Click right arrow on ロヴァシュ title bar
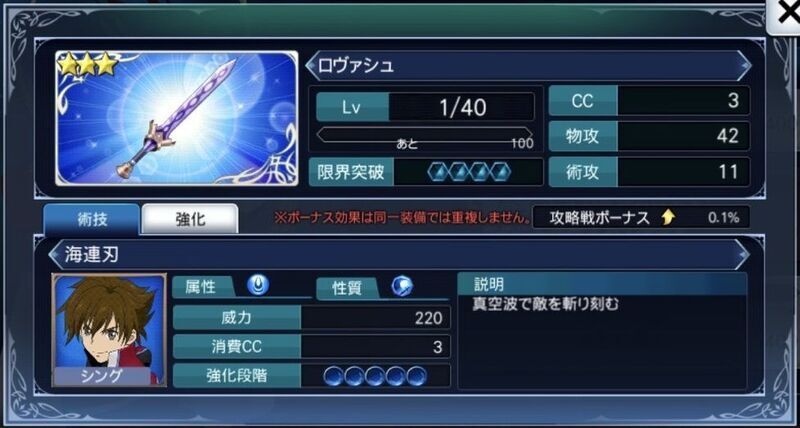The image size is (800, 428). pos(746,66)
